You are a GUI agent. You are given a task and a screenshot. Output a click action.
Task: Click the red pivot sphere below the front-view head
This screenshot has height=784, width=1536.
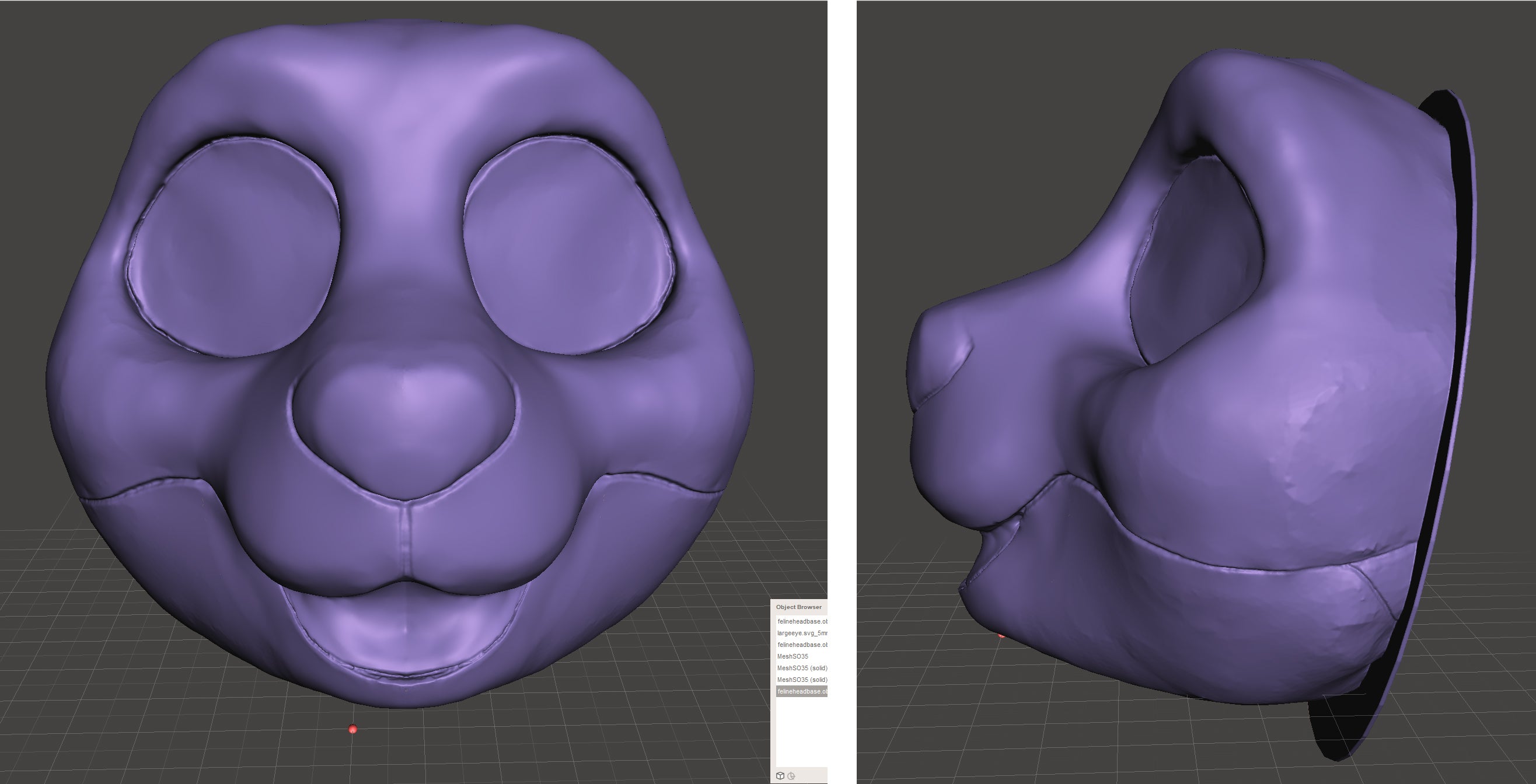(352, 729)
